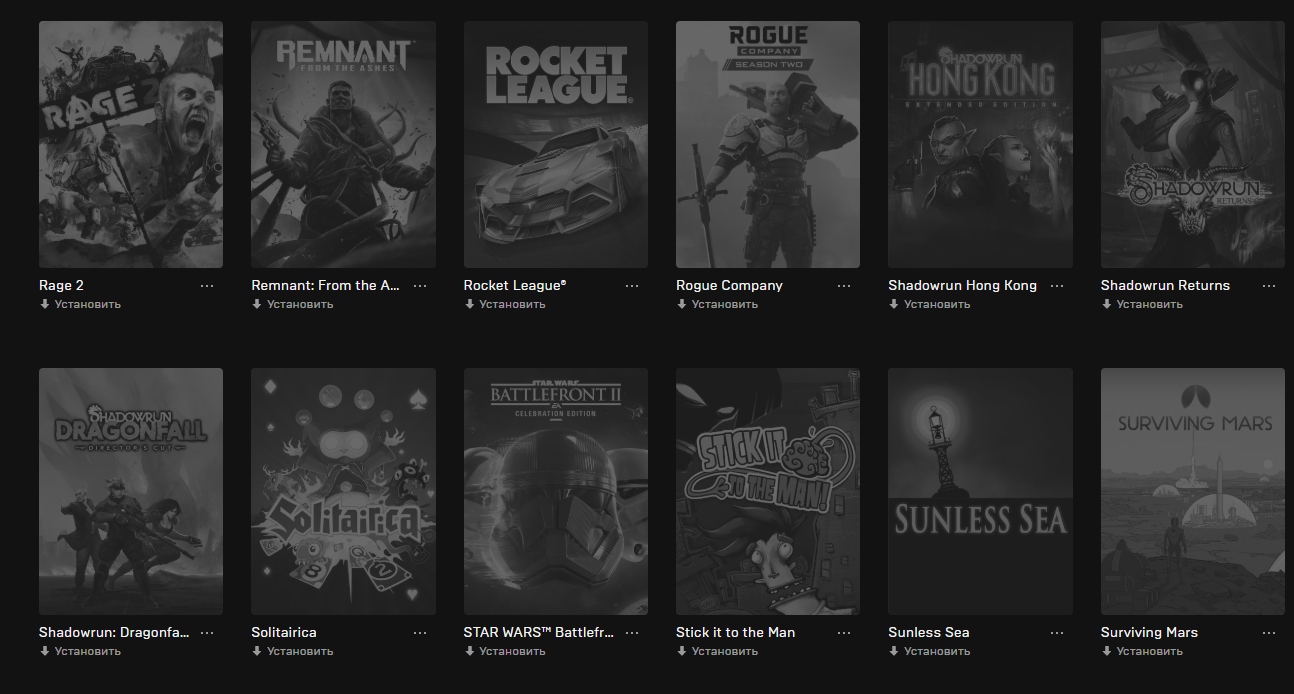1294x694 pixels.
Task: Install Rocket League via Установить
Action: [x=505, y=304]
